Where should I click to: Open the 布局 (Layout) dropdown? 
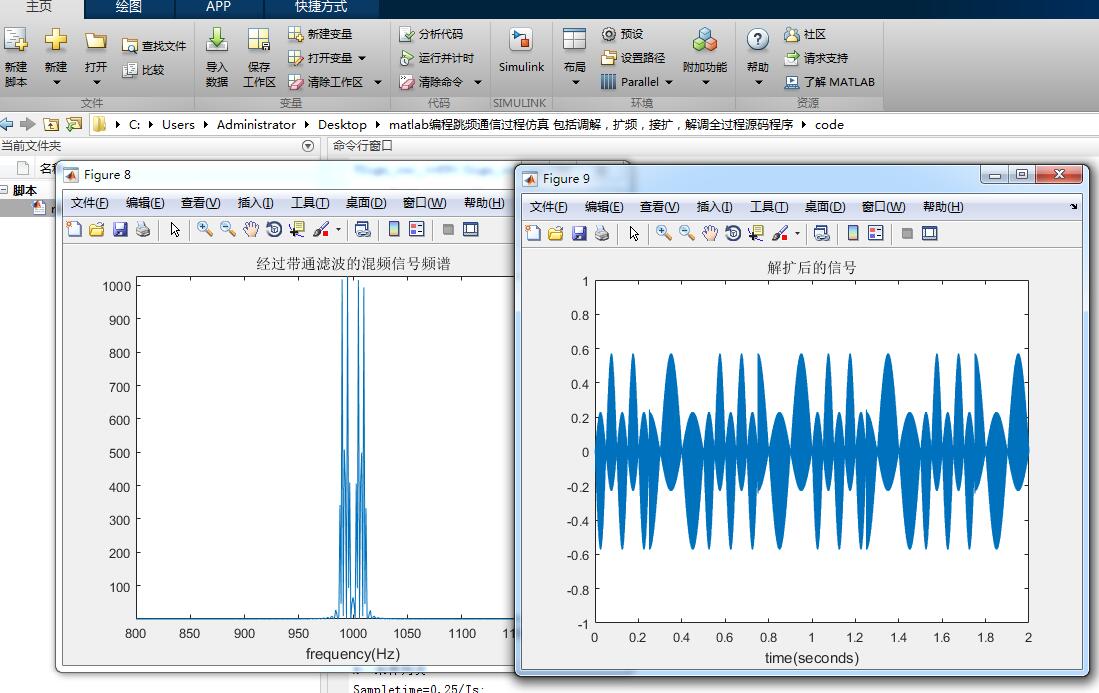coord(575,83)
